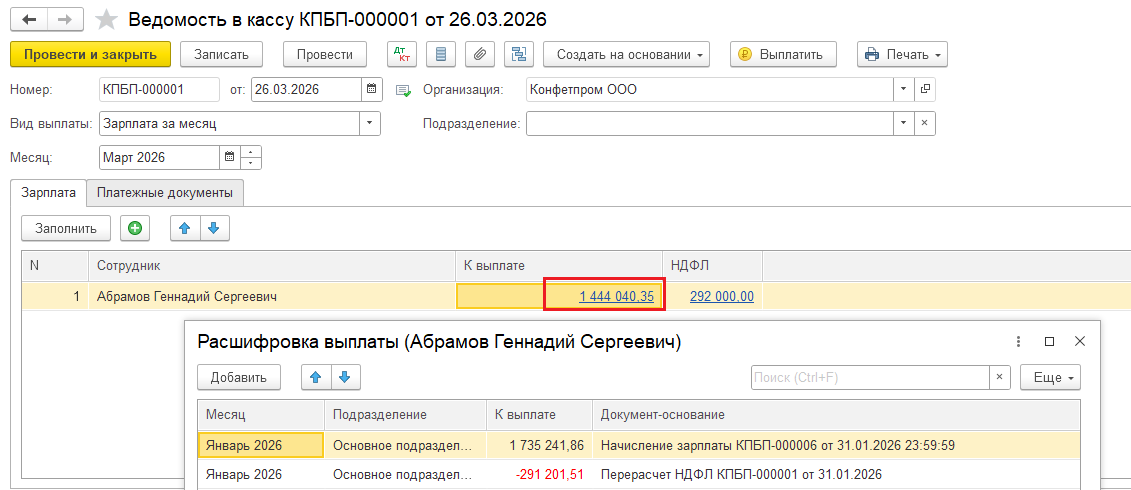Expand the Создать на основании dropdown
This screenshot has height=490, width=1131.
click(626, 54)
